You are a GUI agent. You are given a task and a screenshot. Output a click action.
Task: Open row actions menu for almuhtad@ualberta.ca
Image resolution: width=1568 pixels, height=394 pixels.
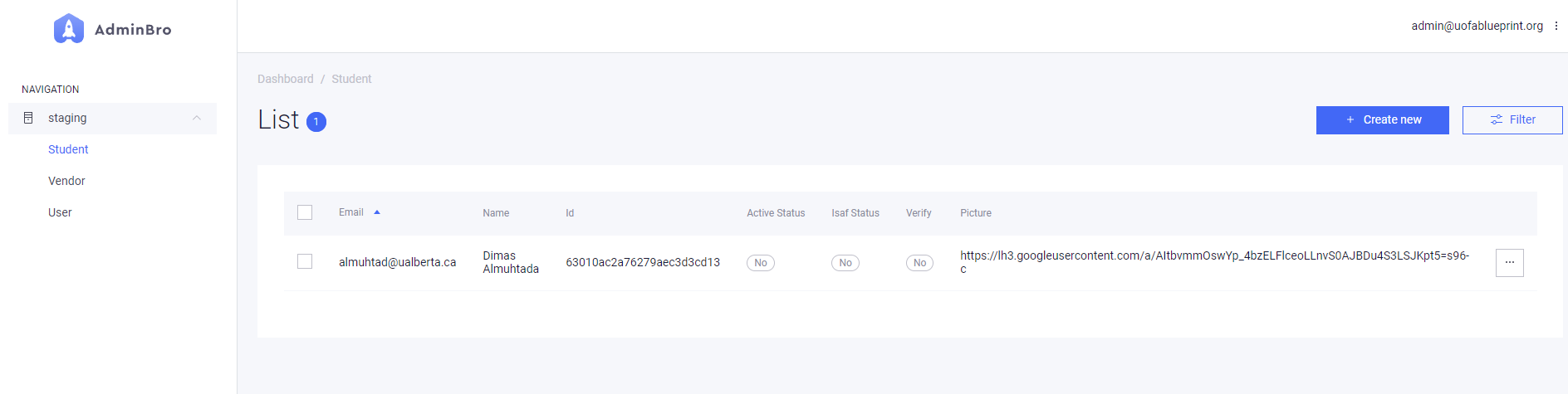[1509, 262]
